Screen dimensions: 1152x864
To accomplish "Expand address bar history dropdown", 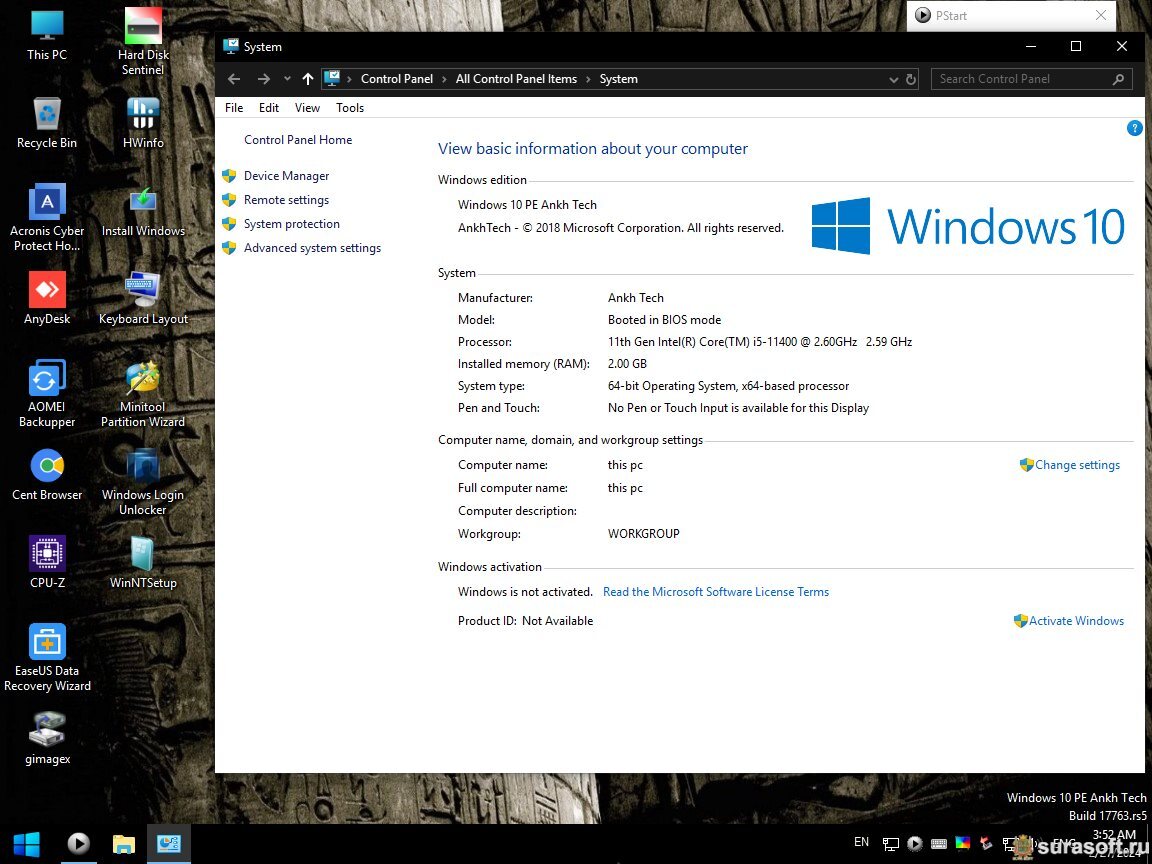I will tap(893, 79).
